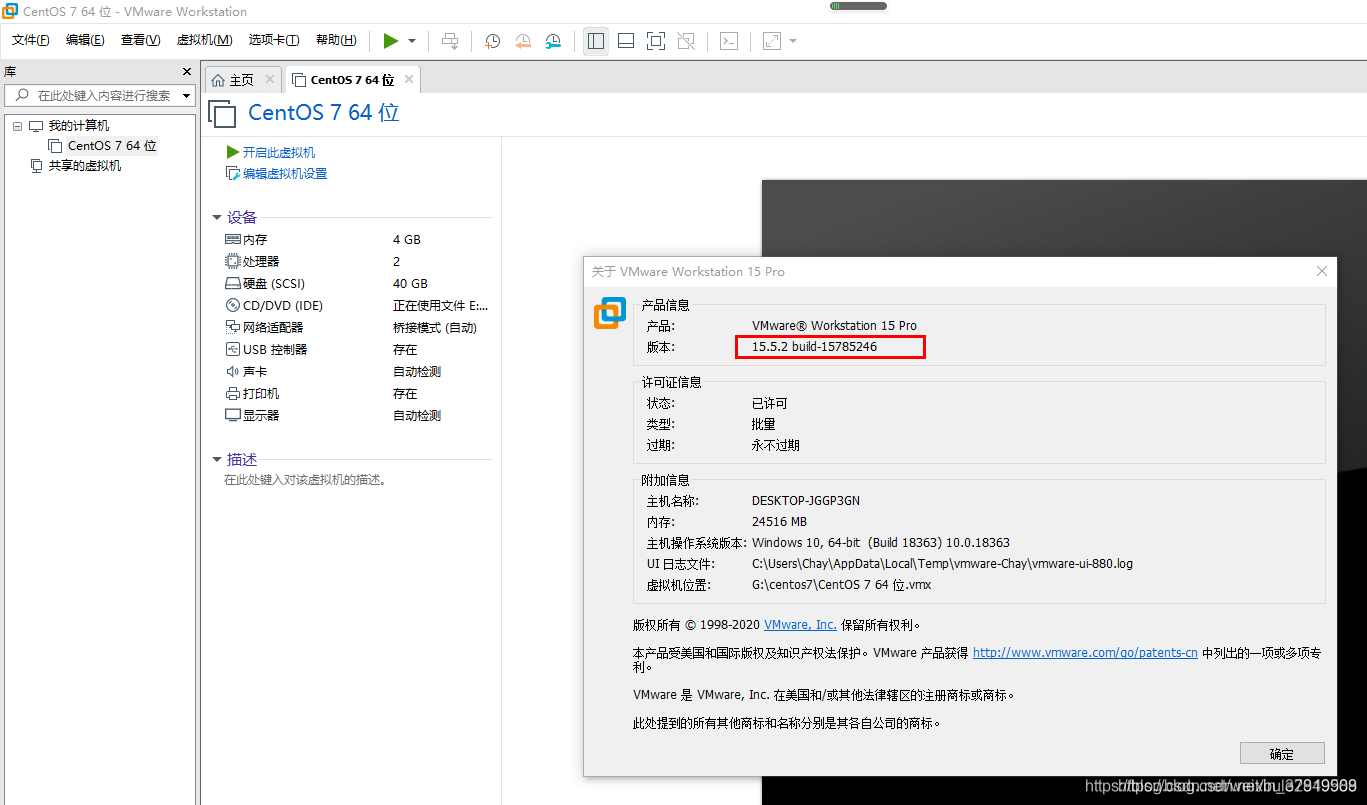Viewport: 1367px width, 805px height.
Task: Enter full screen mode from toolbar
Action: click(656, 41)
